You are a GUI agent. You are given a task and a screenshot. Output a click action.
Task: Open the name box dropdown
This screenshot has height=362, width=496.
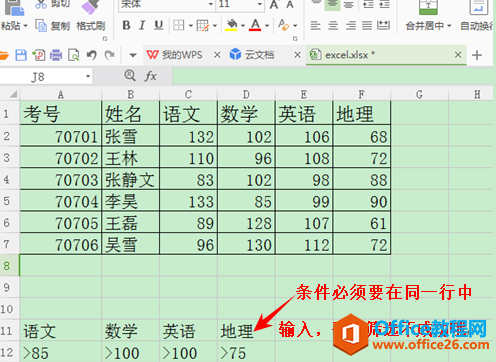pyautogui.click(x=88, y=77)
